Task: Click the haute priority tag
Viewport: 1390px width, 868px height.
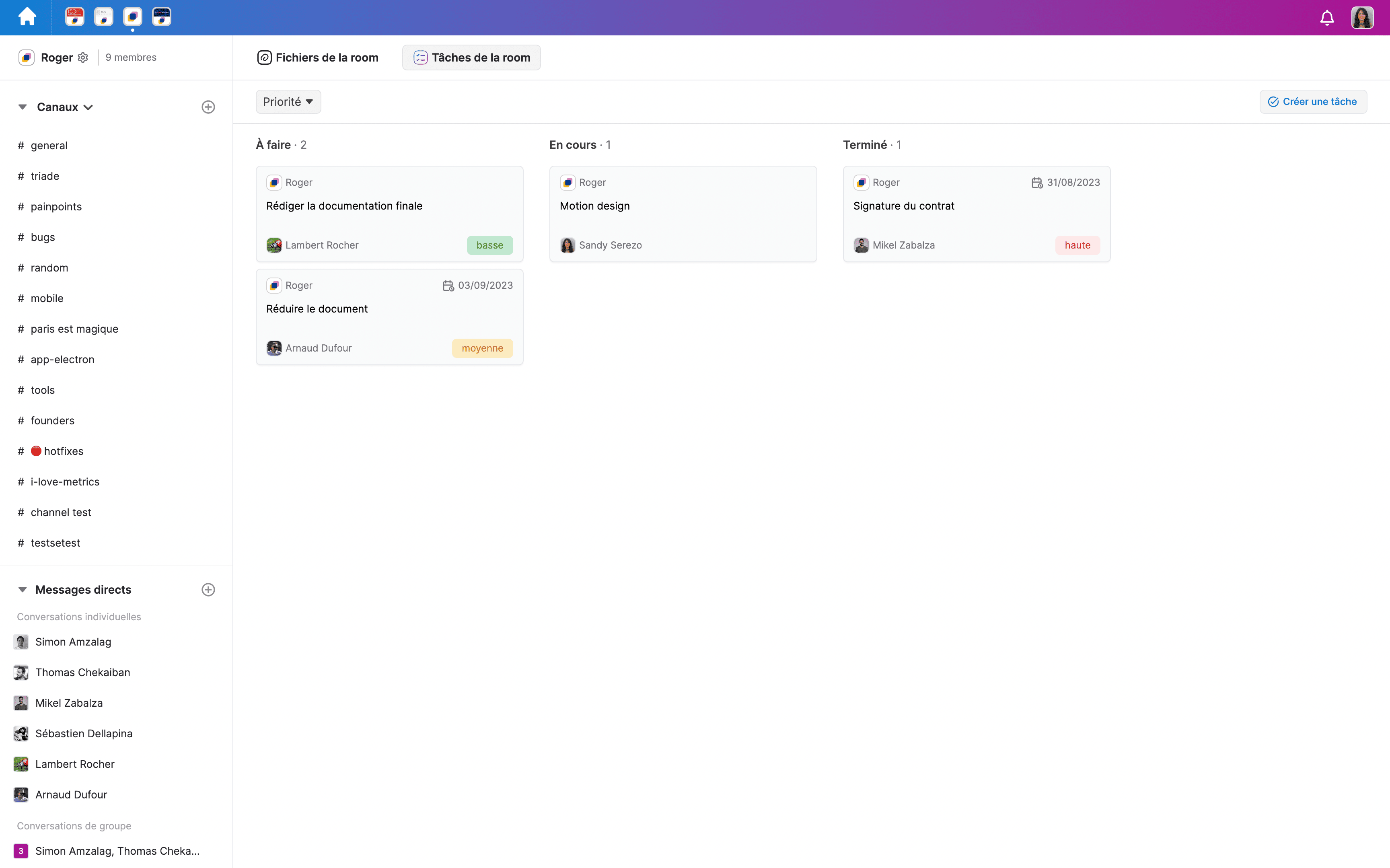Action: [x=1077, y=245]
